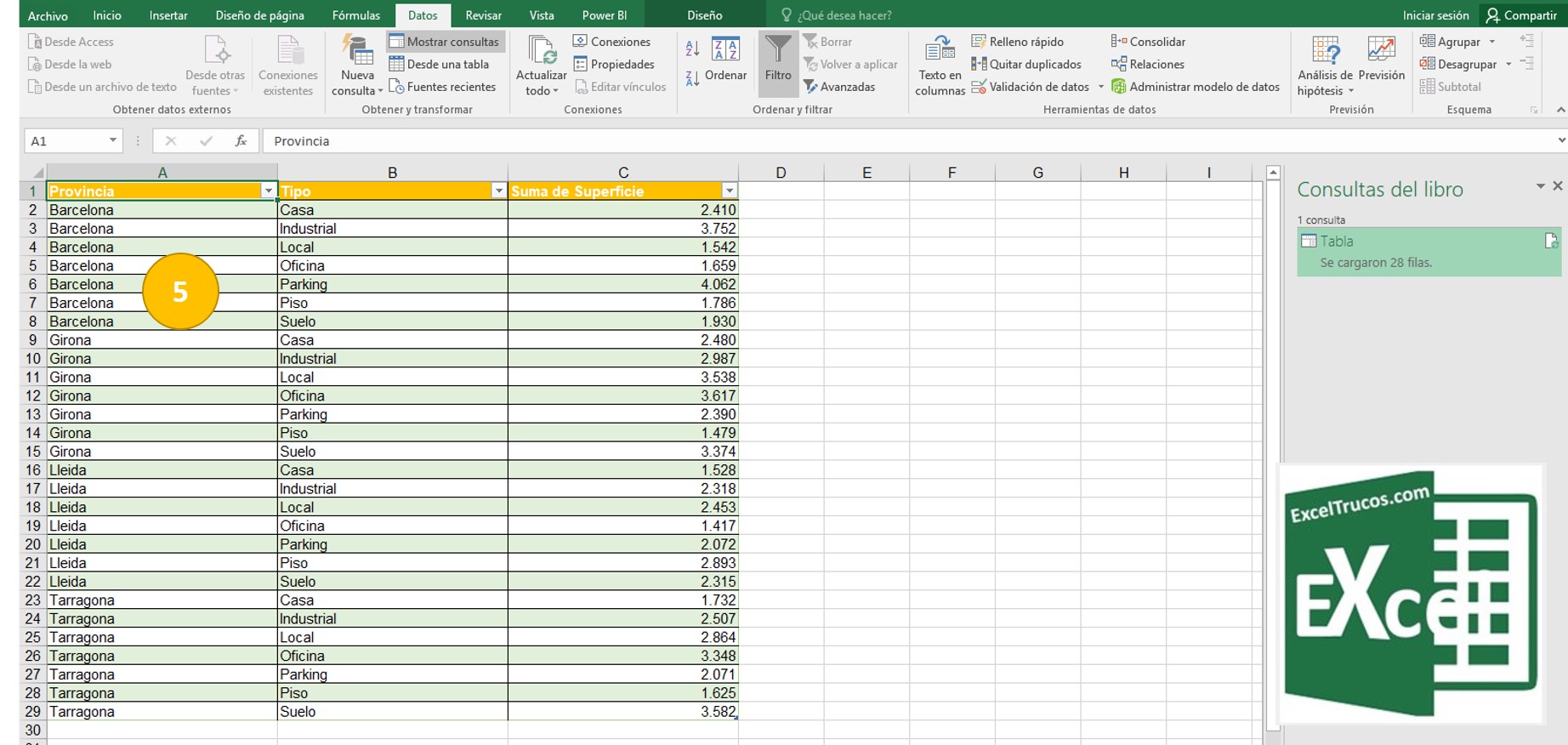This screenshot has width=1568, height=745.
Task: Open the Ordenar sort dialog
Action: click(x=725, y=60)
